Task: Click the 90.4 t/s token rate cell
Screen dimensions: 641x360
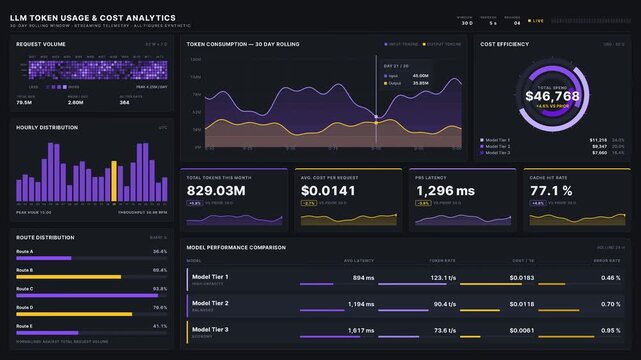Action: point(445,304)
